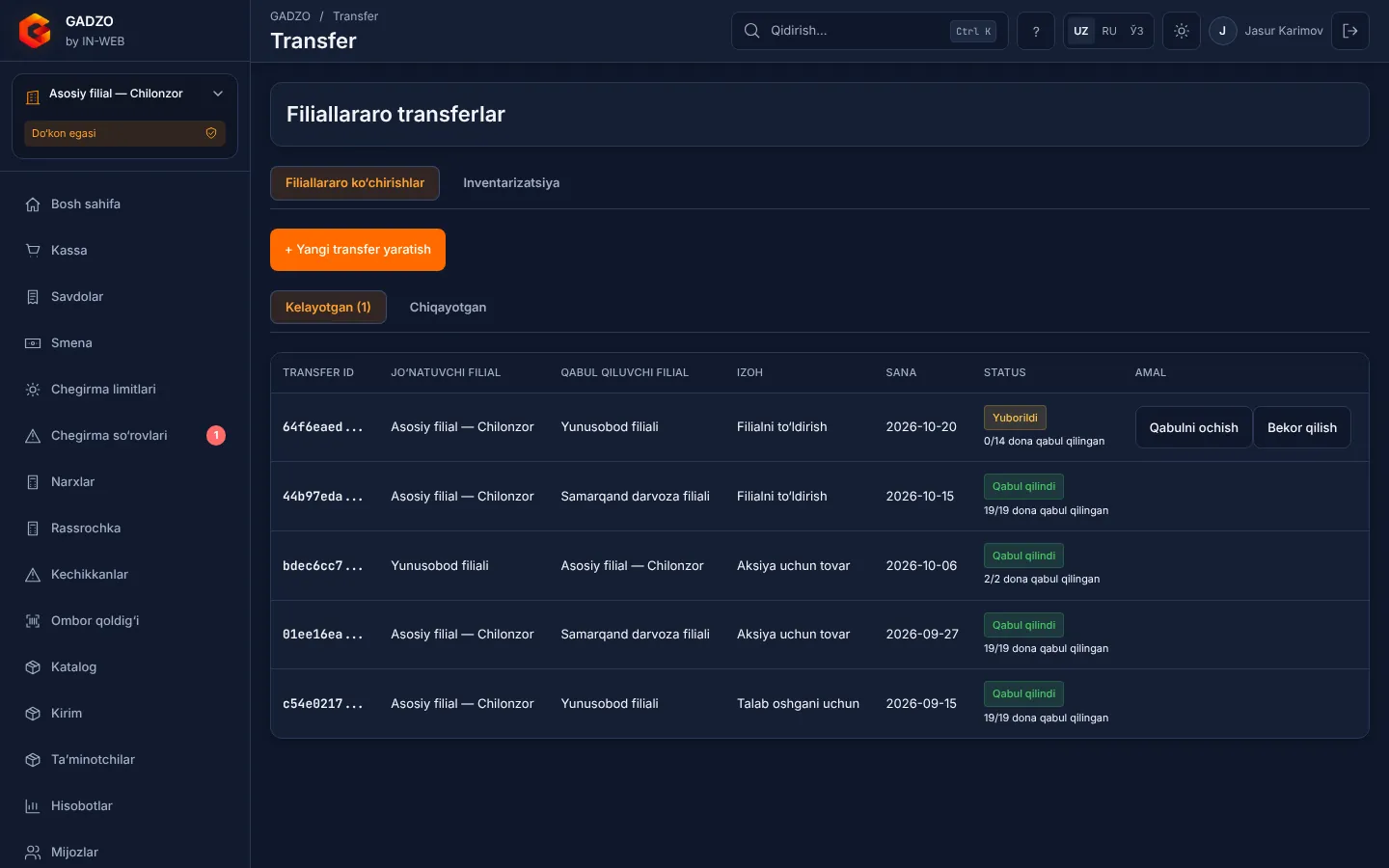Viewport: 1389px width, 868px height.
Task: Click the Talab oshgani uchun note cell
Action: click(x=798, y=704)
